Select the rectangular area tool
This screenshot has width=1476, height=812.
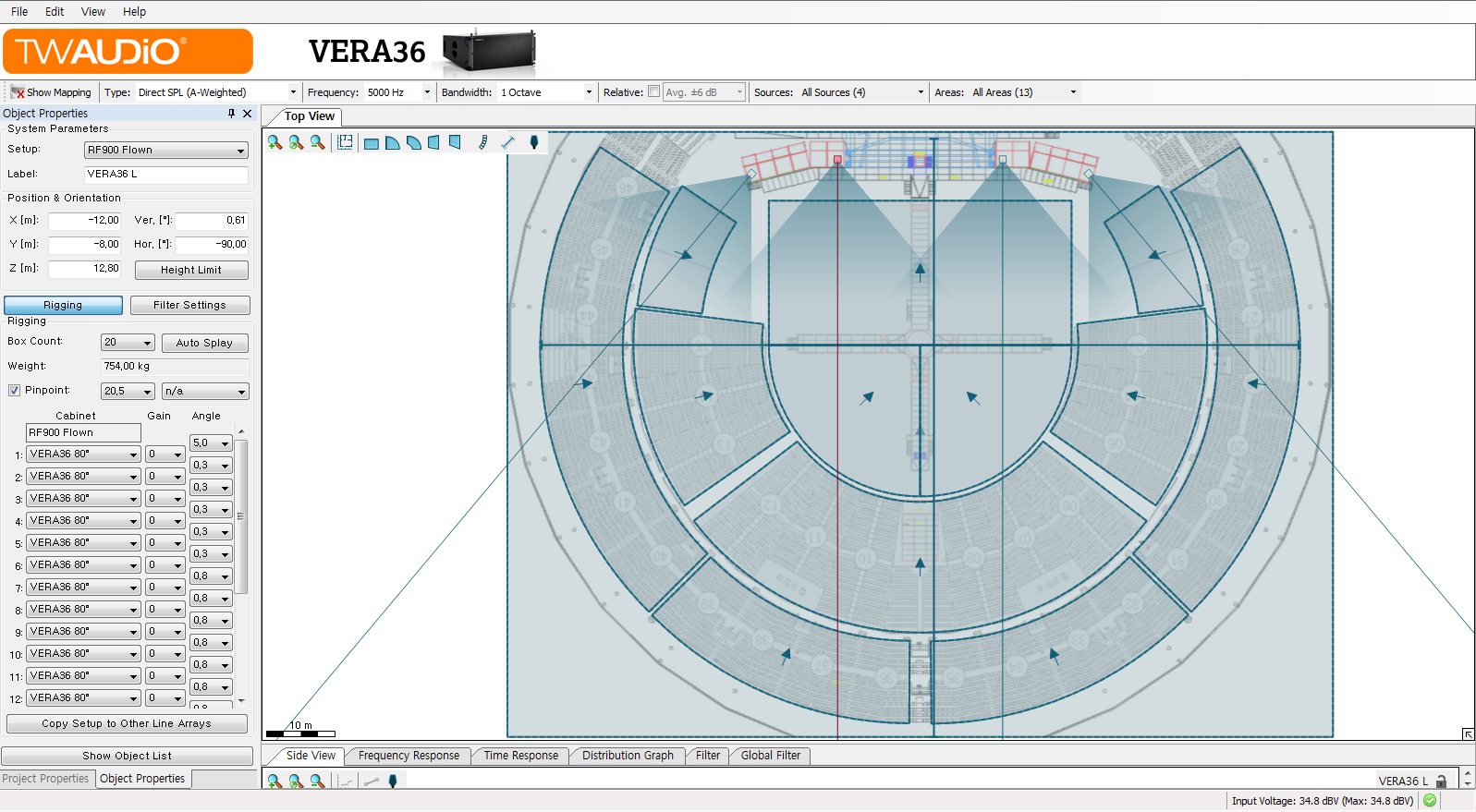pyautogui.click(x=371, y=143)
